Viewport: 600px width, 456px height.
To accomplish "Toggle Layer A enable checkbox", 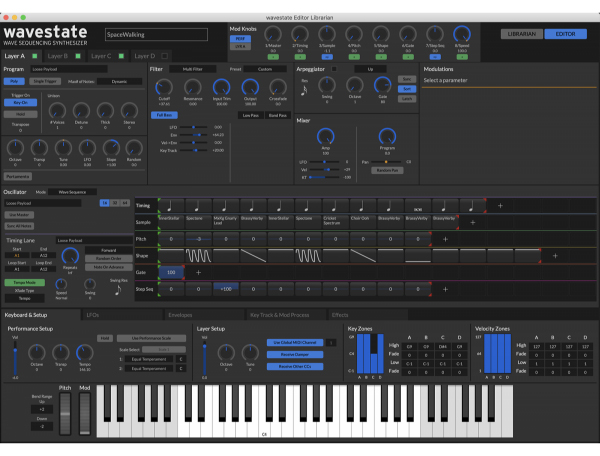I will [x=35, y=56].
